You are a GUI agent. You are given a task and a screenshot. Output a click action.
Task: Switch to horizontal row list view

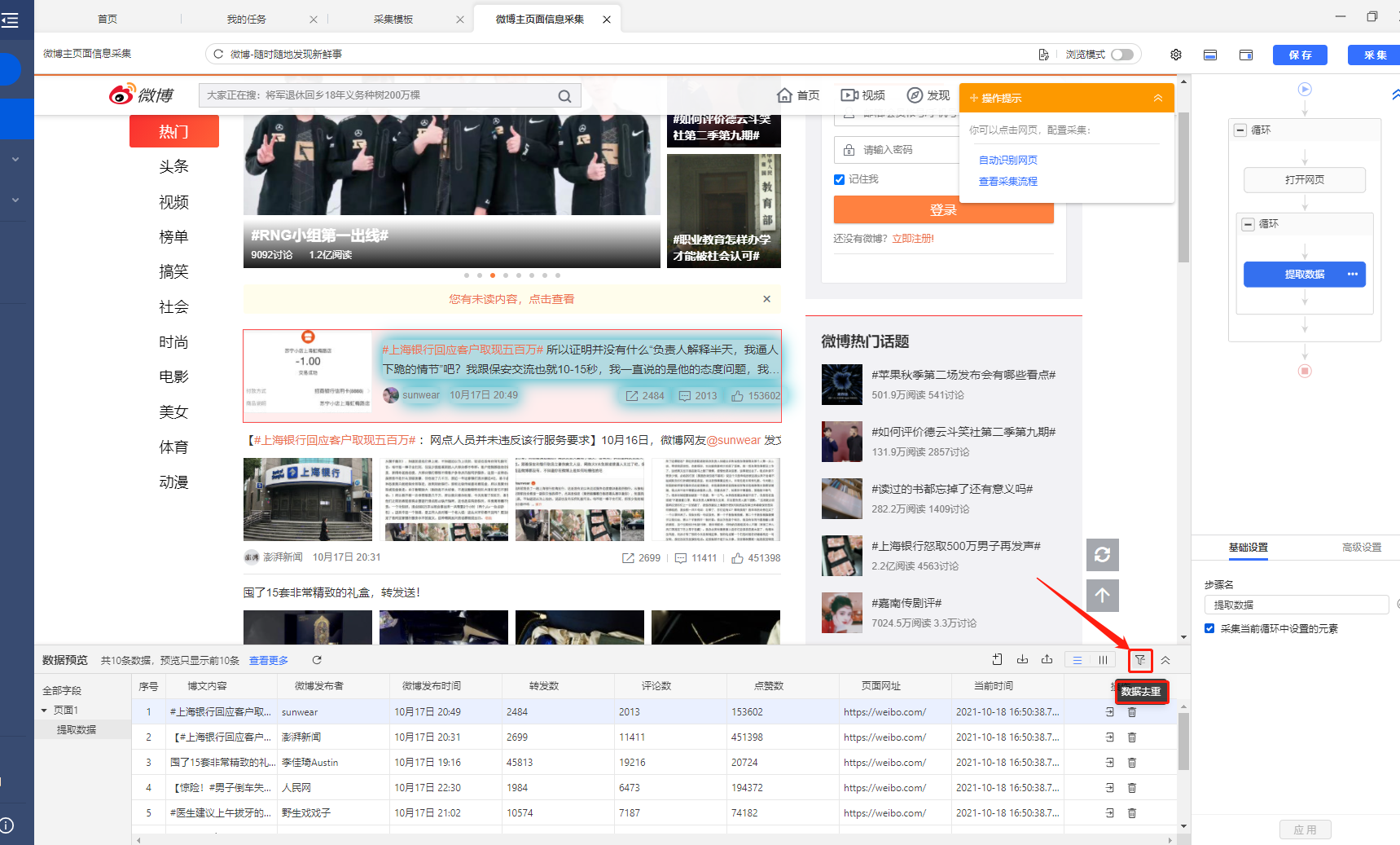tap(1077, 660)
